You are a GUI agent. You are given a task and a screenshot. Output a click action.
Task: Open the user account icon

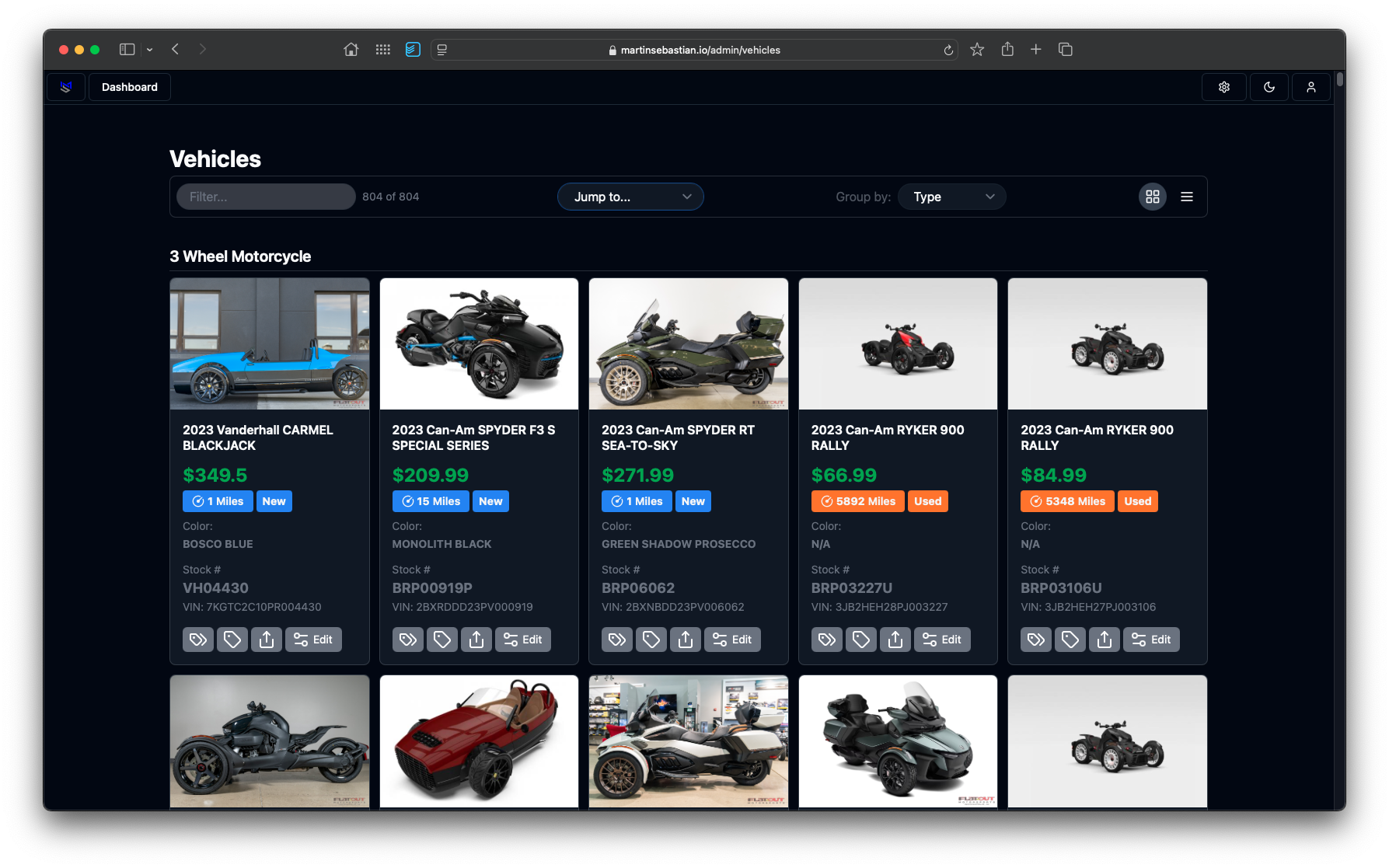pyautogui.click(x=1311, y=87)
